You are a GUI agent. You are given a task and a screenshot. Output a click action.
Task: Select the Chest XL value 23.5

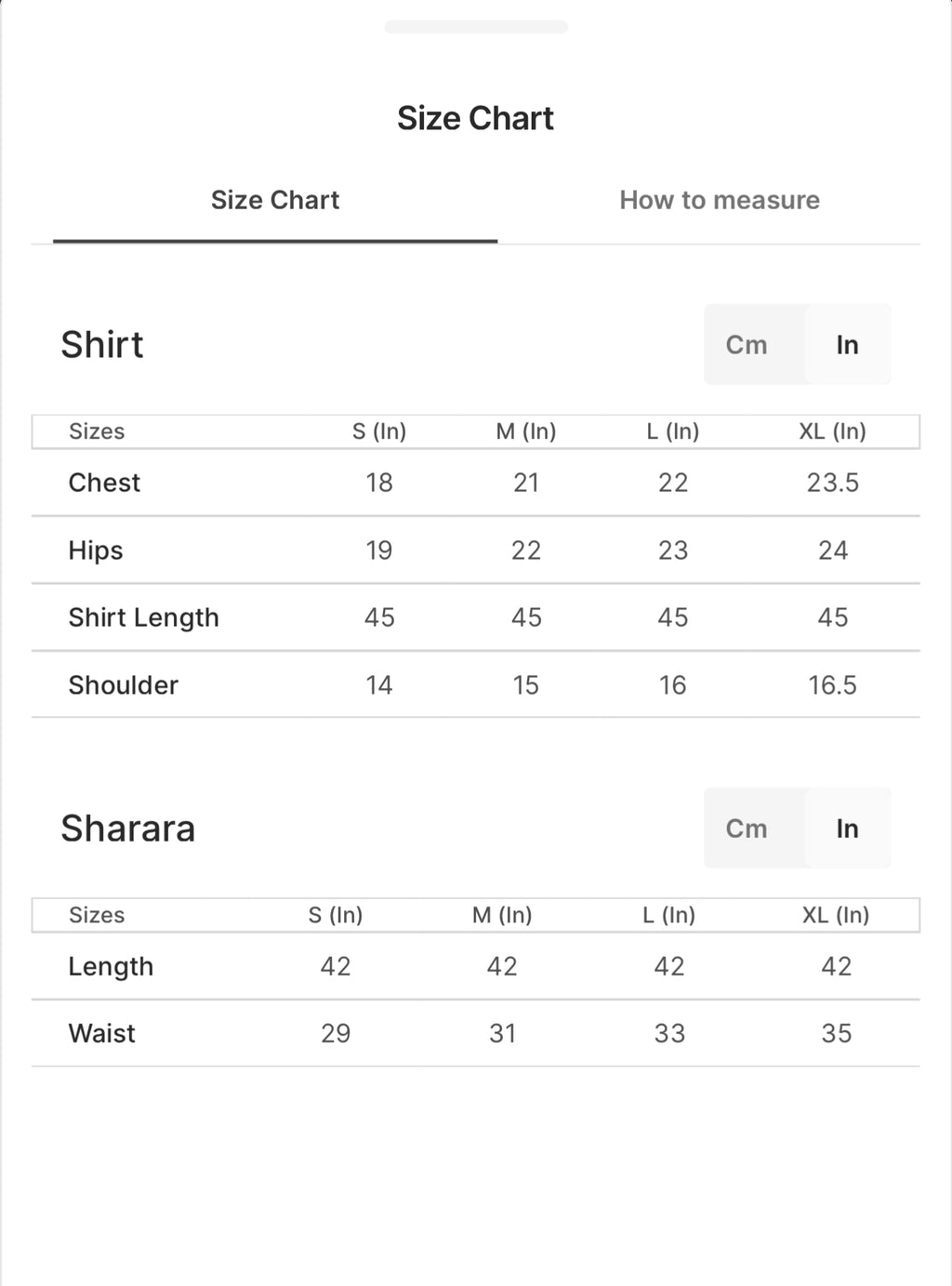tap(833, 483)
